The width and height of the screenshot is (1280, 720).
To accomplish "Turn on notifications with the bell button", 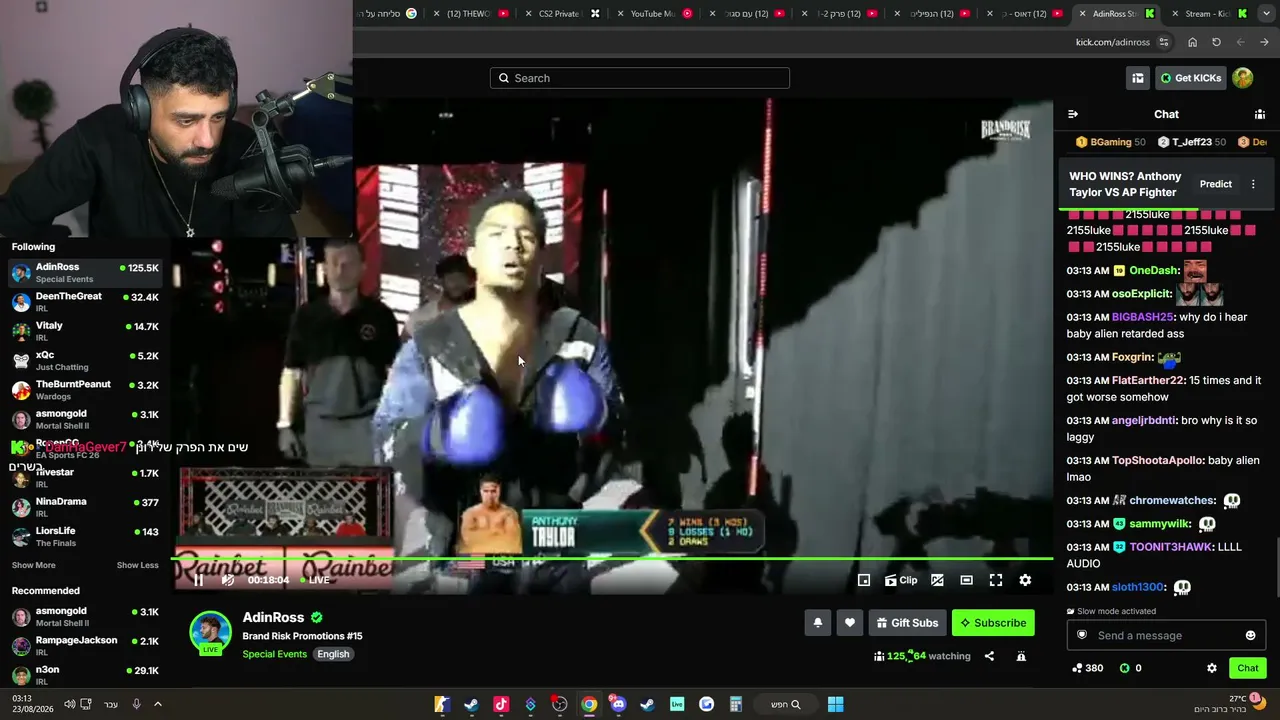I will (x=817, y=623).
